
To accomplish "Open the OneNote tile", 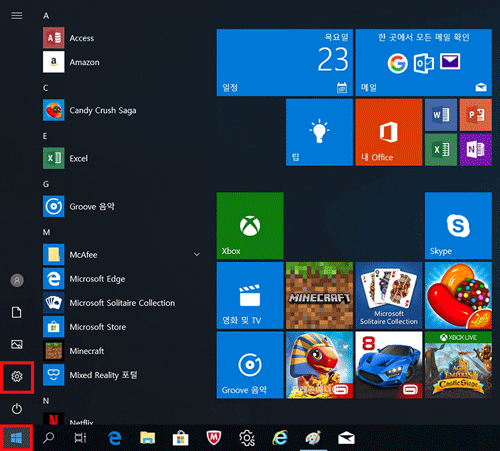I will (x=476, y=150).
